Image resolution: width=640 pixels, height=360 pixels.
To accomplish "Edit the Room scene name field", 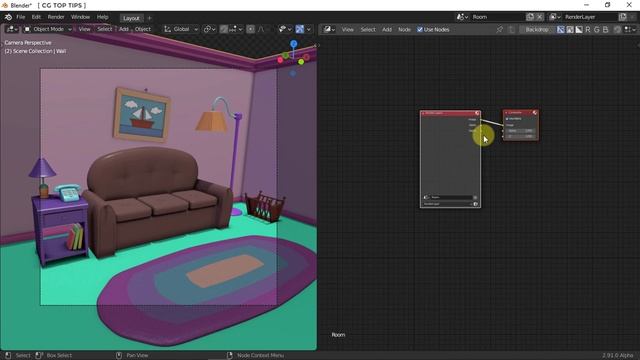I will tap(498, 17).
